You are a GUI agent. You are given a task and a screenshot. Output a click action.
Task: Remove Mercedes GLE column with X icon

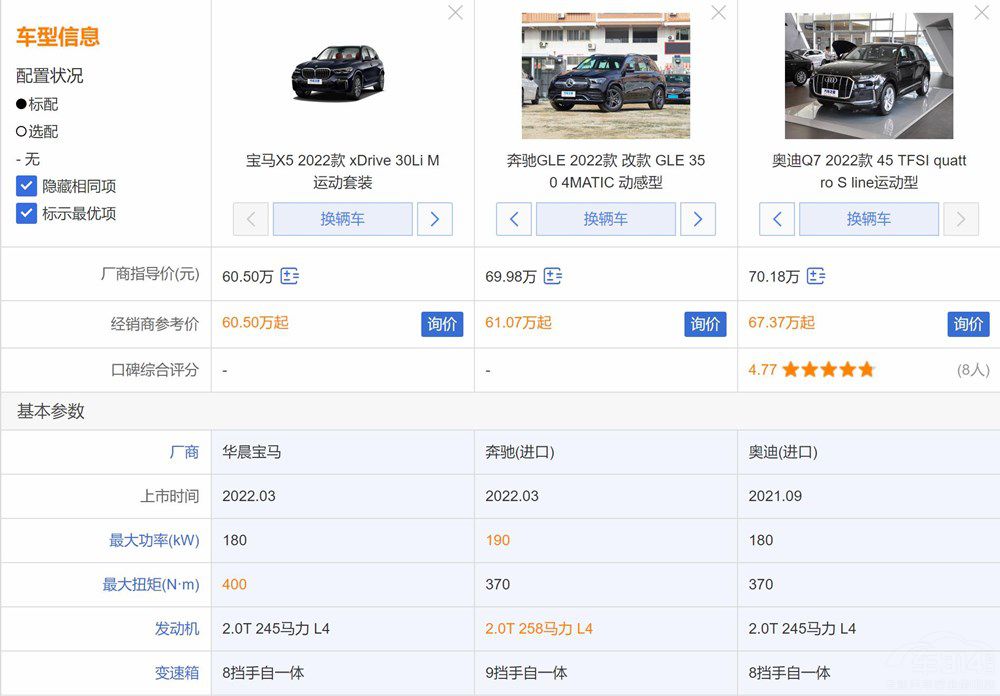(718, 13)
